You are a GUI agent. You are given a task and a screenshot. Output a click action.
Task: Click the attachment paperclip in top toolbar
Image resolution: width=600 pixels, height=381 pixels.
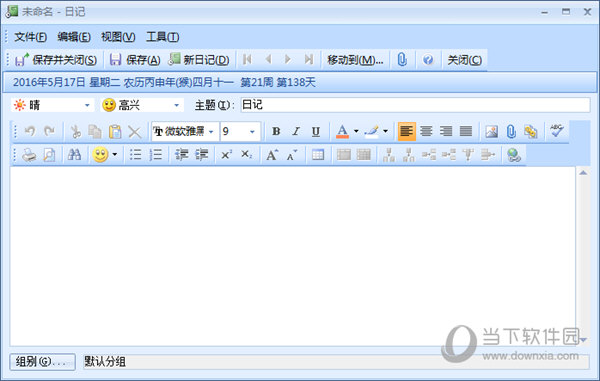point(402,59)
